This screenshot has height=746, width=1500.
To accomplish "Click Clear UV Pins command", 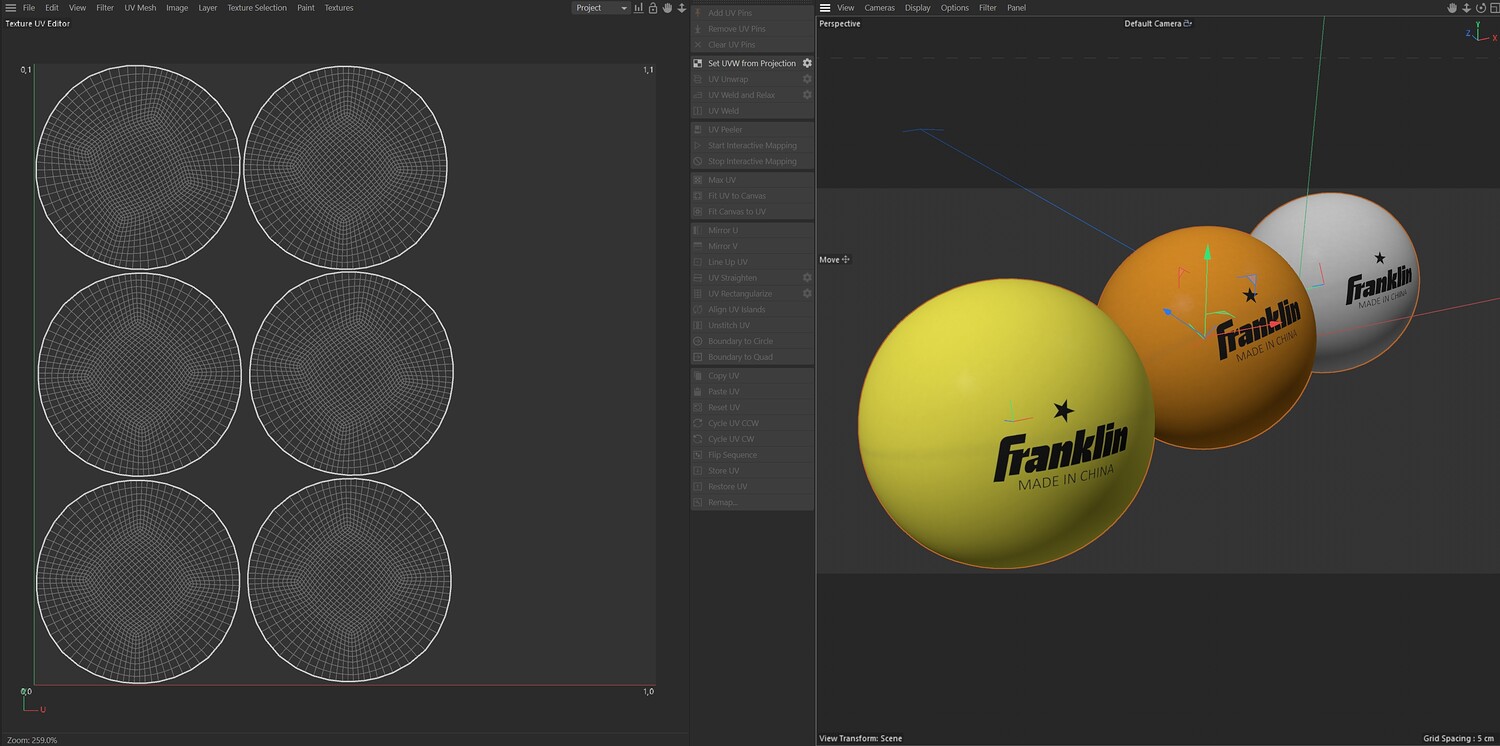I will (752, 45).
